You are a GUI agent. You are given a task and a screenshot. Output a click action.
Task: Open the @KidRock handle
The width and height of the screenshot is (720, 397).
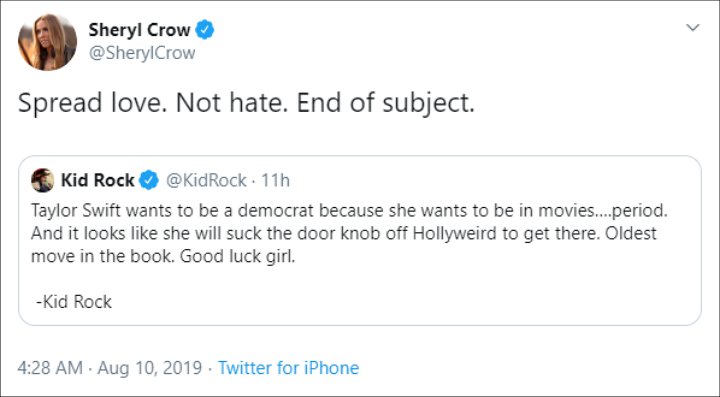pos(206,180)
